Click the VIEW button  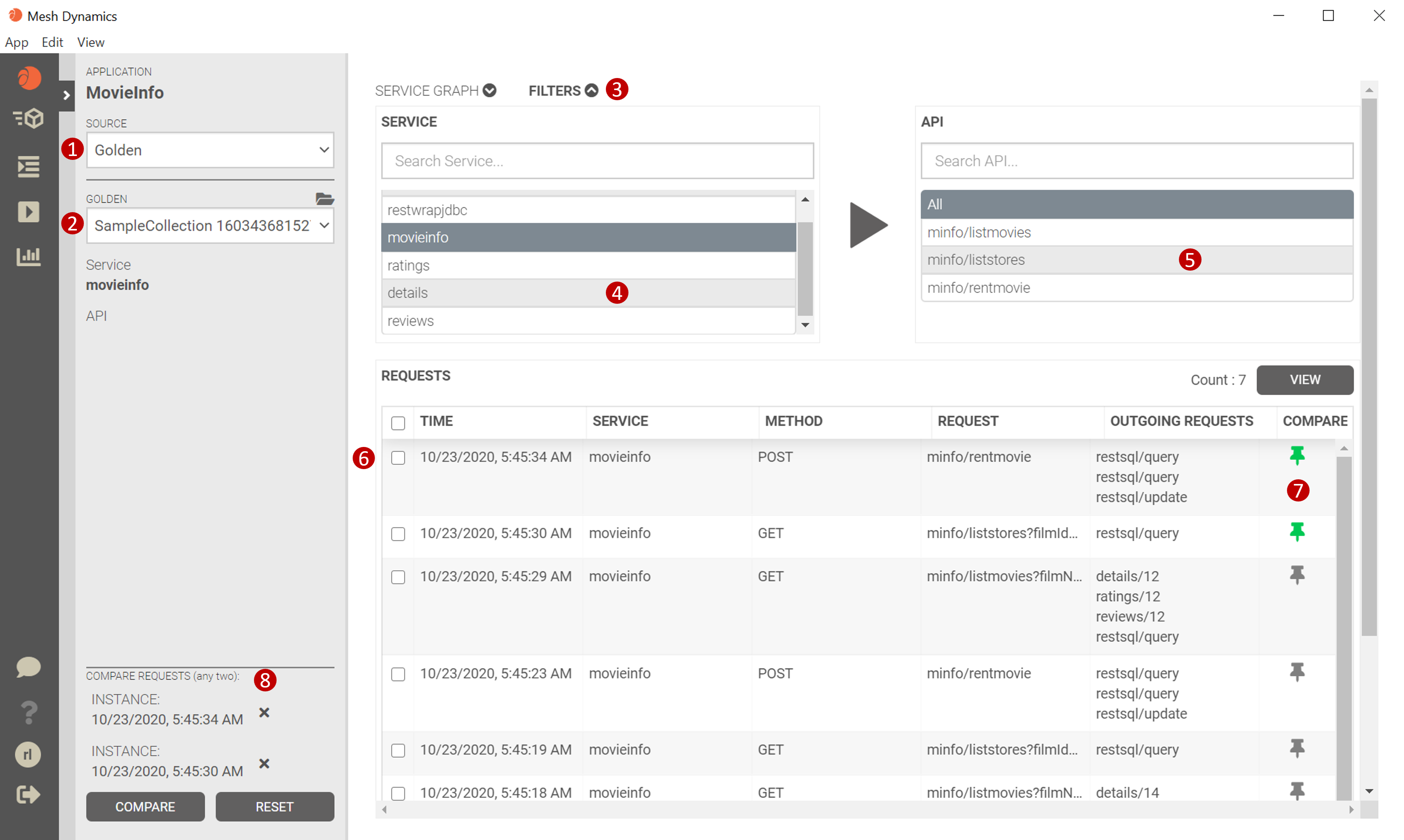click(1305, 380)
